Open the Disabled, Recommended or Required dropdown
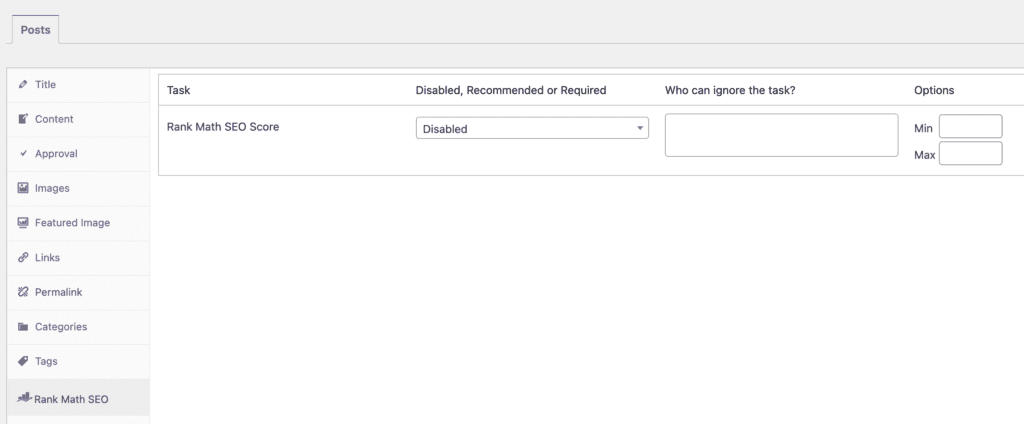The width and height of the screenshot is (1024, 424). (x=531, y=129)
